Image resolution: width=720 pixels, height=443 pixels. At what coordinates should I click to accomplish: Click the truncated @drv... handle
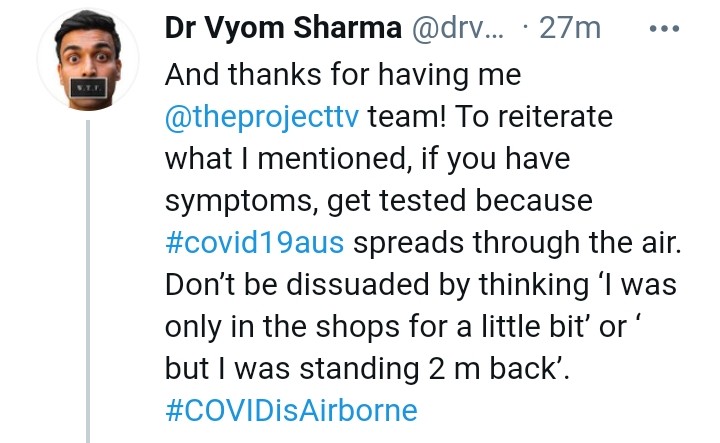(x=452, y=29)
